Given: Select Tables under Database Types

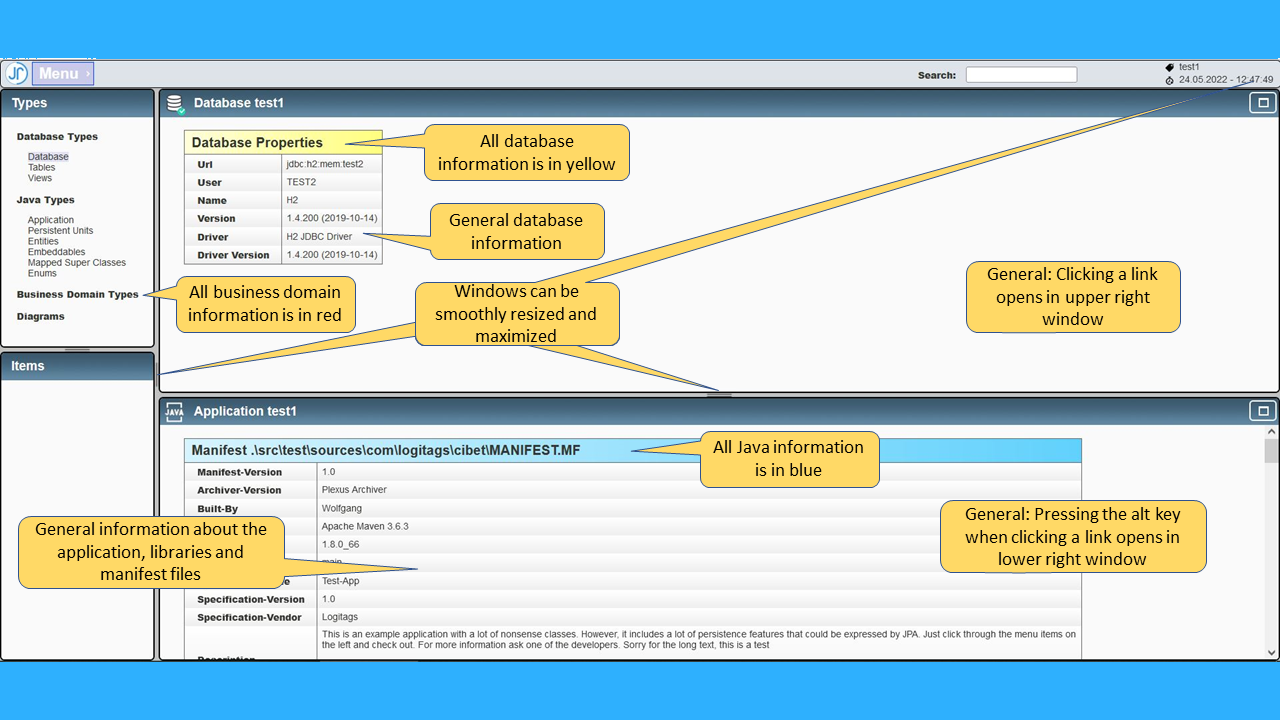Looking at the screenshot, I should pos(41,168).
